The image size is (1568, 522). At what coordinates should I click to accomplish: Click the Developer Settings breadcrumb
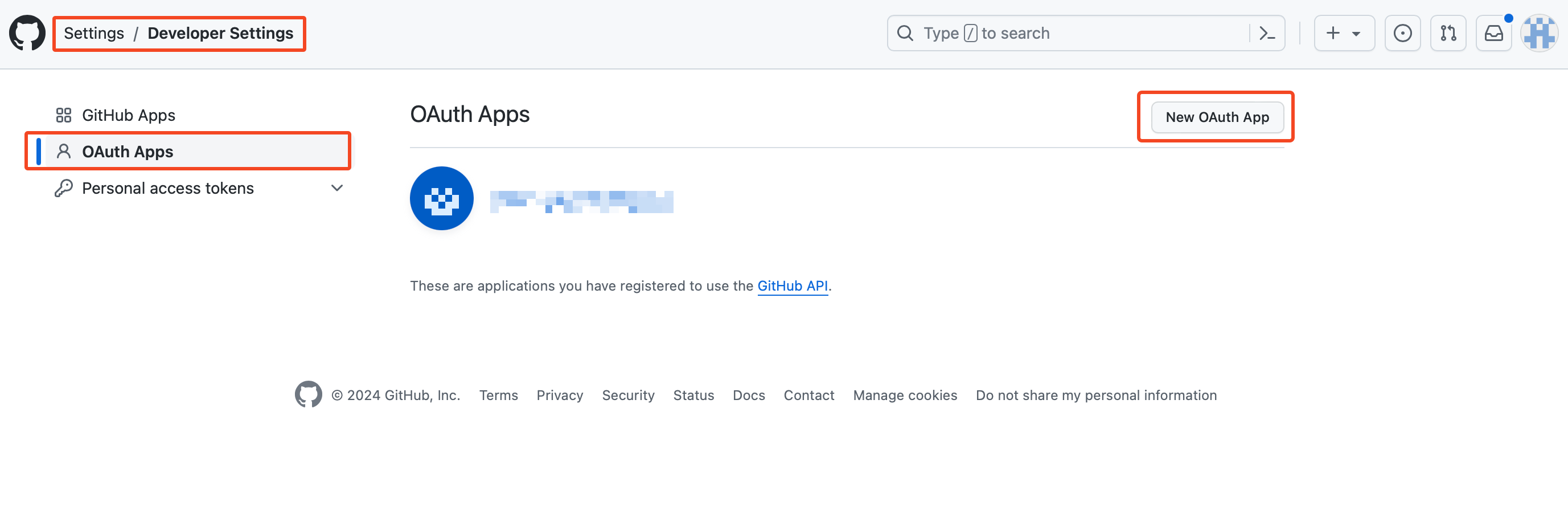click(x=220, y=33)
